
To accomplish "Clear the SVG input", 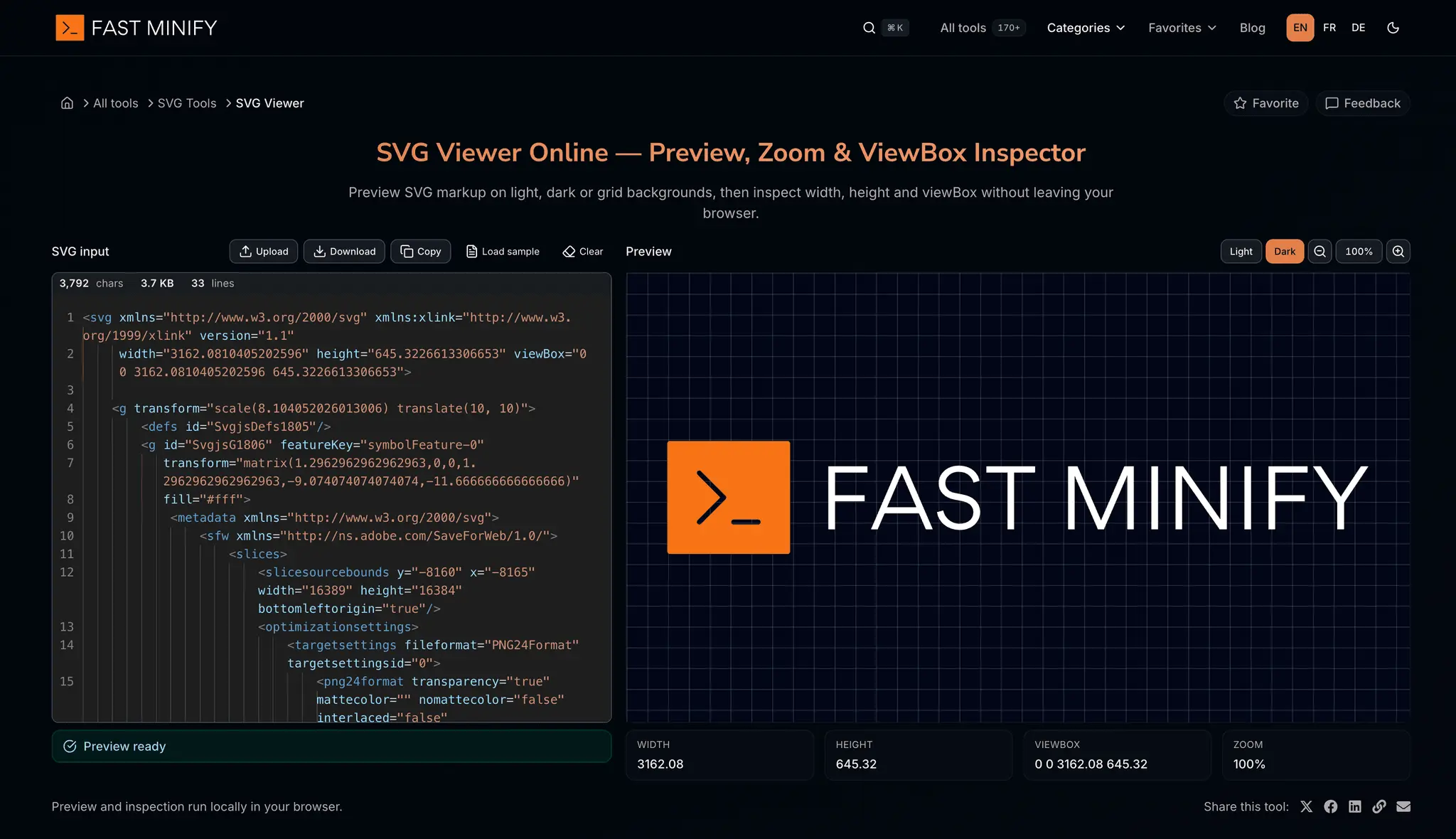I will pyautogui.click(x=583, y=251).
